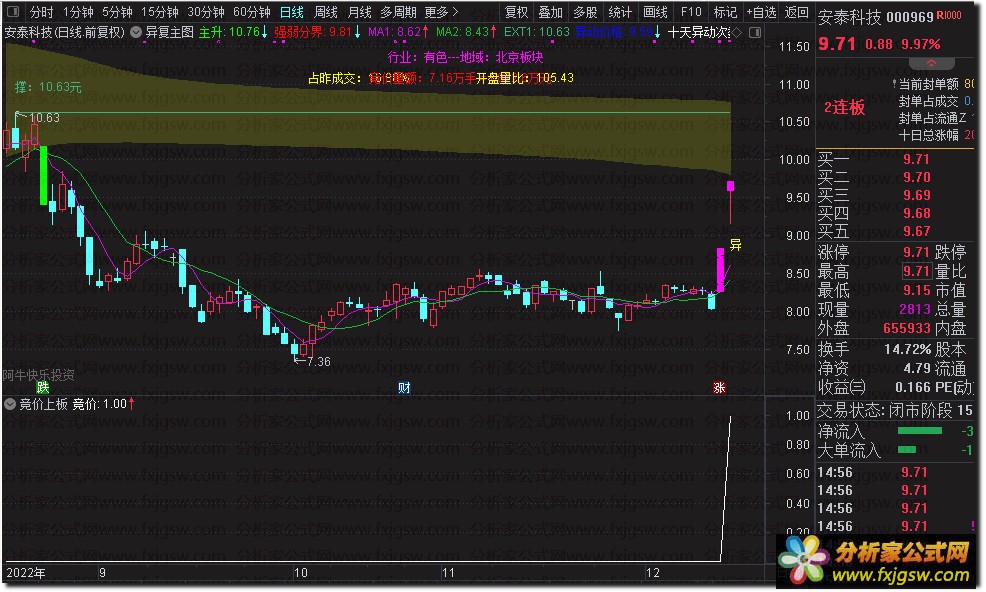Click the MA2: 8.43 indicator value
The width and height of the screenshot is (986, 592).
pyautogui.click(x=462, y=31)
